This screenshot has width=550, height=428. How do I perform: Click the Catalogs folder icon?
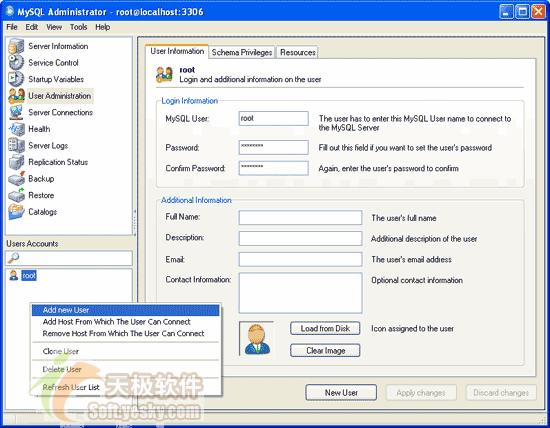point(16,212)
